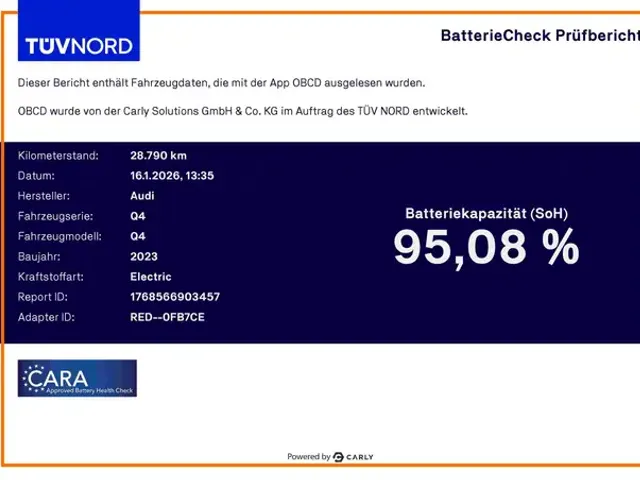
Task: Click the CARA Approved Battery Health Check badge
Action: click(x=77, y=379)
